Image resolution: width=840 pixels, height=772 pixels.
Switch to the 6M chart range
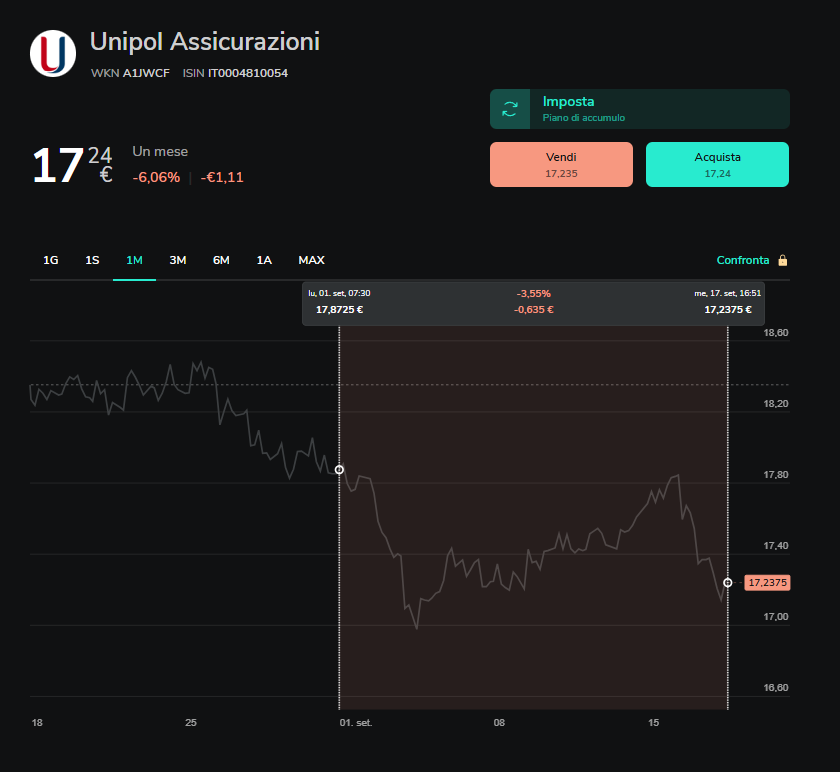click(221, 260)
